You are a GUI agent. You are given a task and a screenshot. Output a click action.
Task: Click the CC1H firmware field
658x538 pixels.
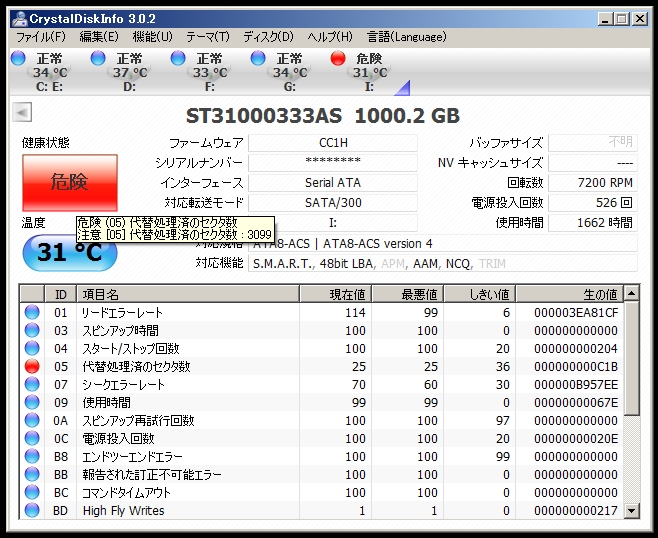[x=333, y=143]
